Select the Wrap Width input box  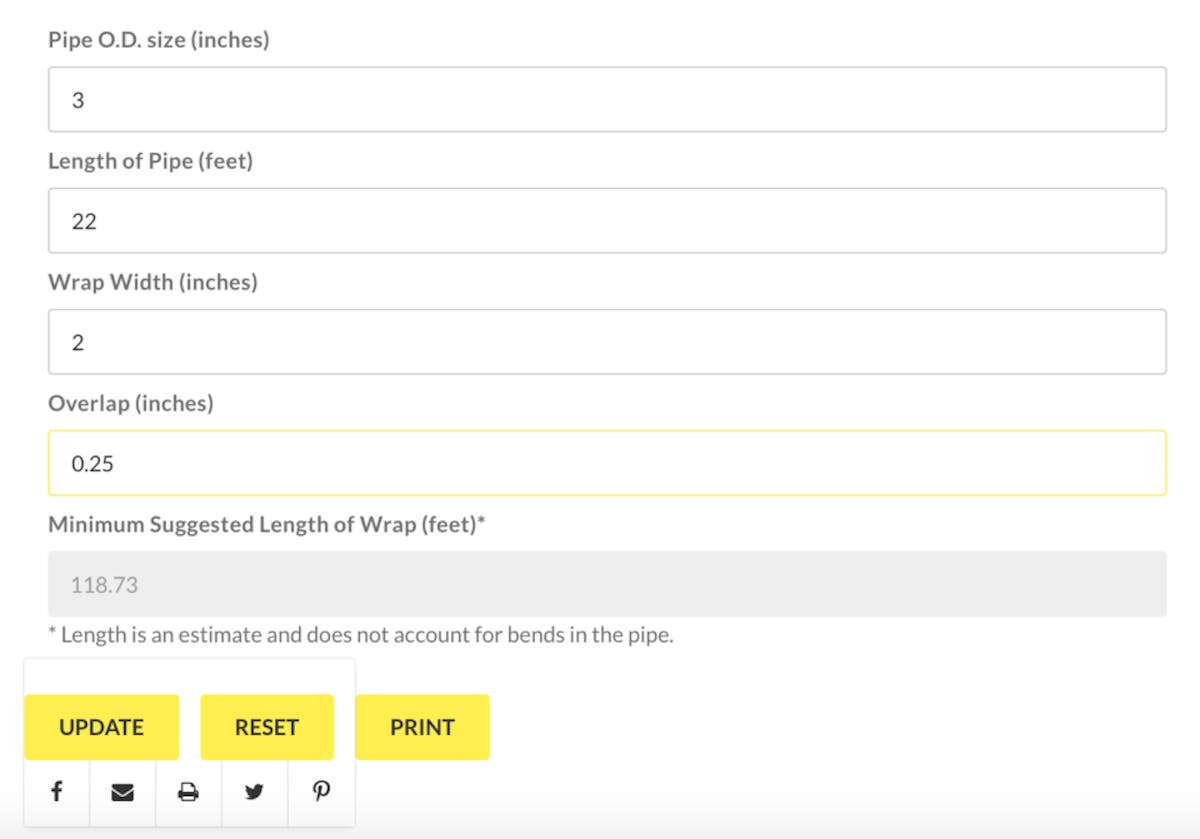coord(607,342)
